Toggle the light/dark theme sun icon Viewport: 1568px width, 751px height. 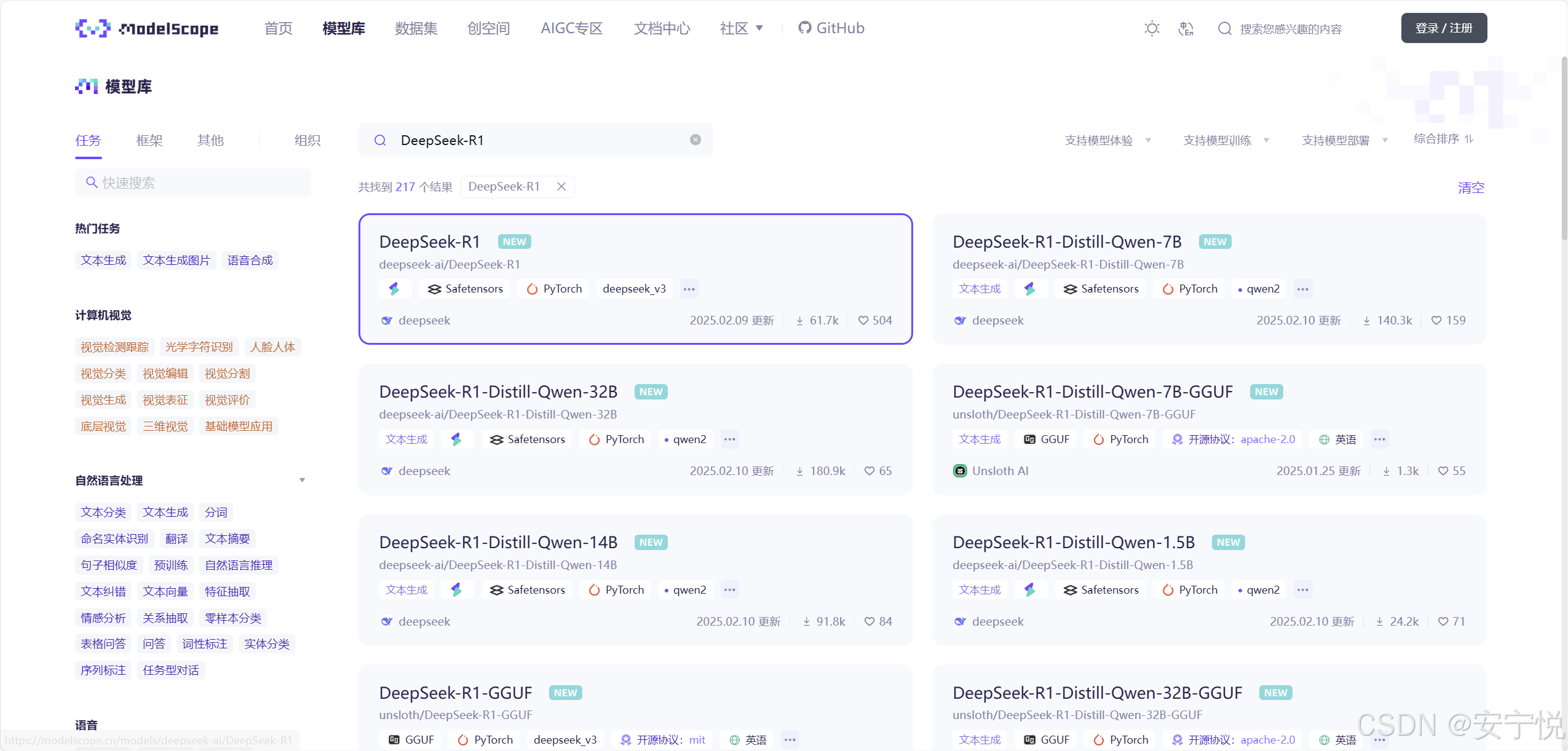pos(1152,28)
